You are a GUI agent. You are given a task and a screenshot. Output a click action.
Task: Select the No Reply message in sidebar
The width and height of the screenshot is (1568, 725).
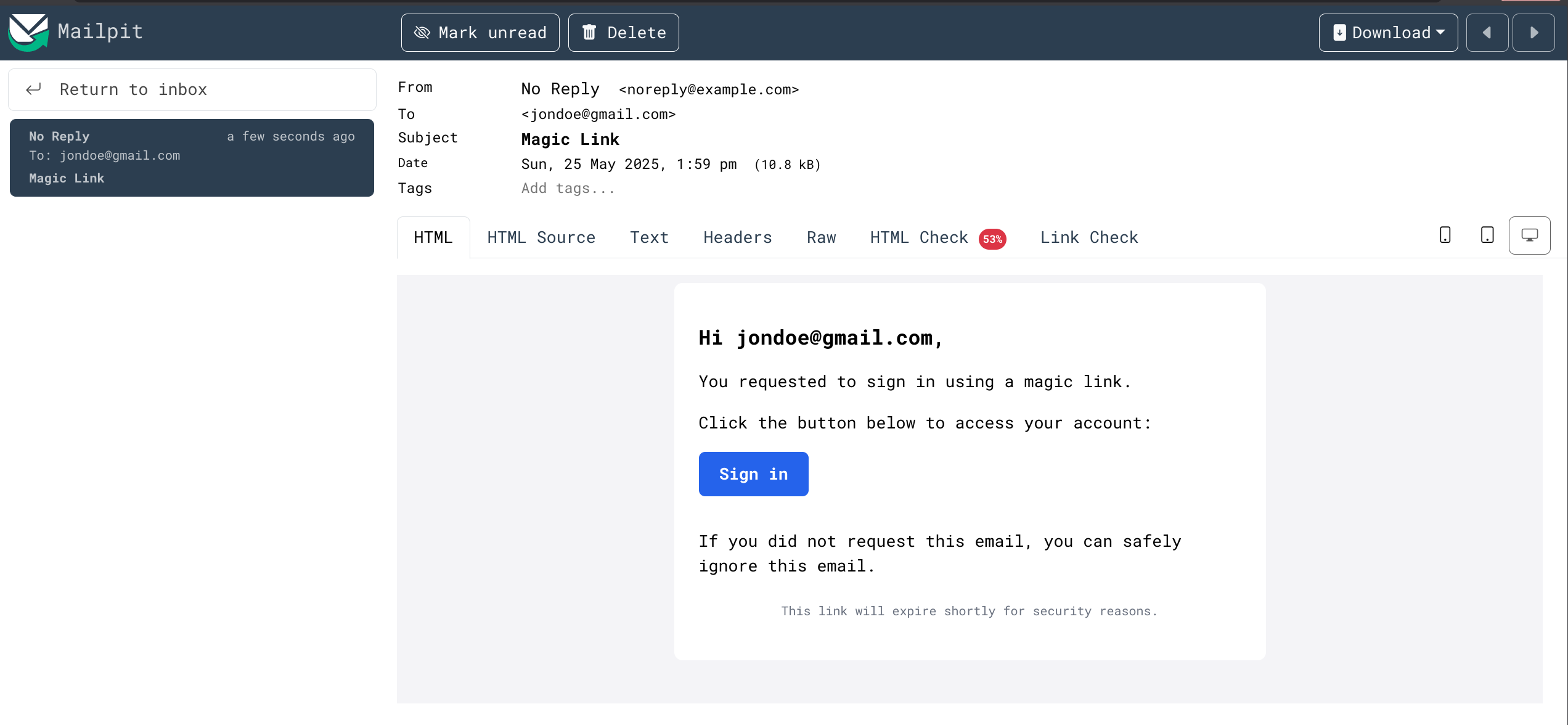coord(192,158)
